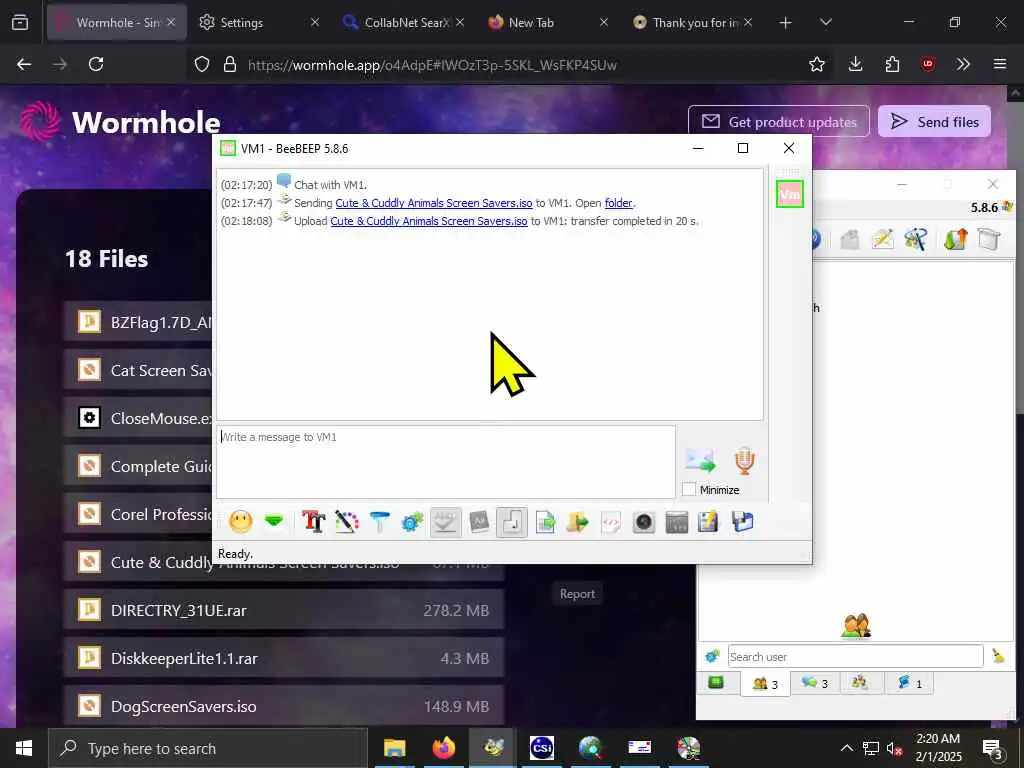Switch to the chats tab showing 3

[815, 683]
